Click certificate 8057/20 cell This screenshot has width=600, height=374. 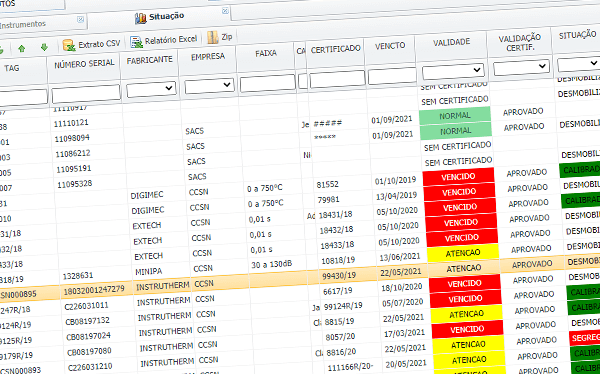[340, 336]
